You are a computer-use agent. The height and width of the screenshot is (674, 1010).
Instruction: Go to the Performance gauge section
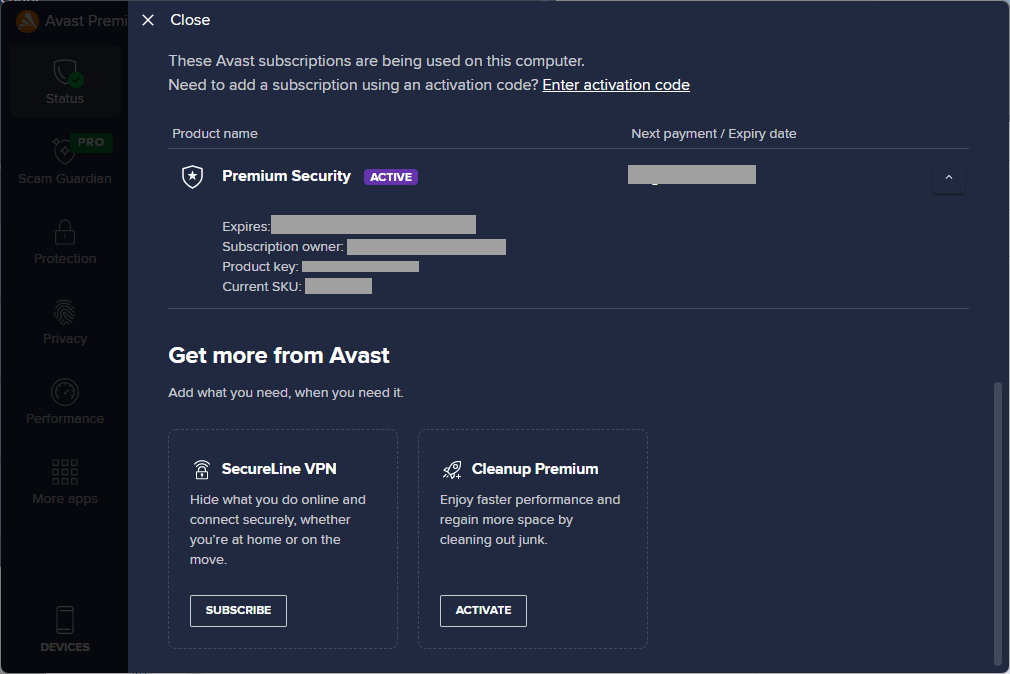pos(64,392)
